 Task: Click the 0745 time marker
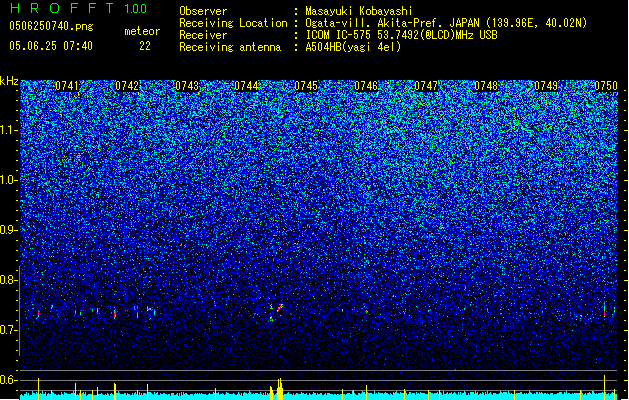click(x=306, y=86)
